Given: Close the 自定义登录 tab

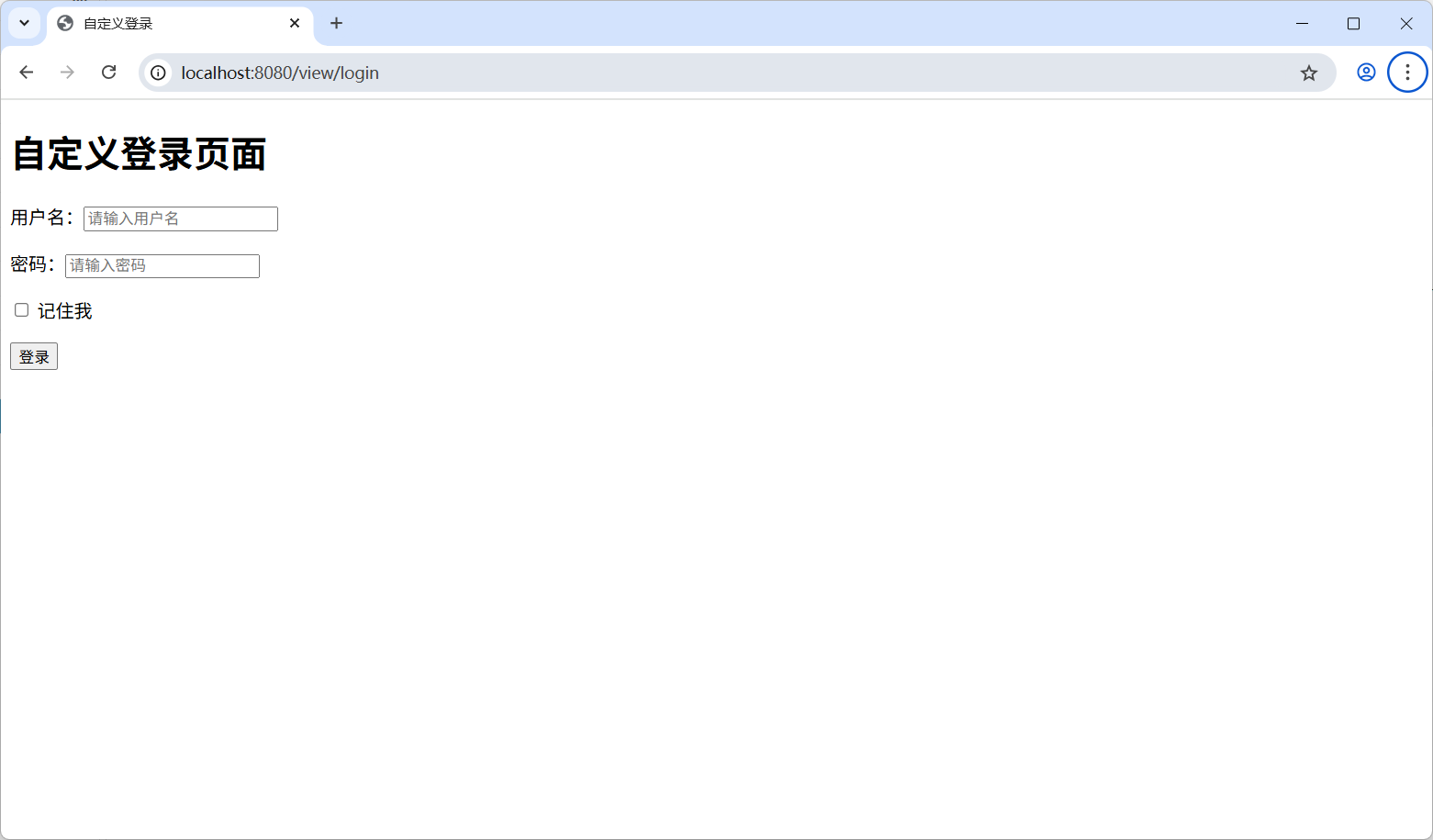Looking at the screenshot, I should pos(295,23).
